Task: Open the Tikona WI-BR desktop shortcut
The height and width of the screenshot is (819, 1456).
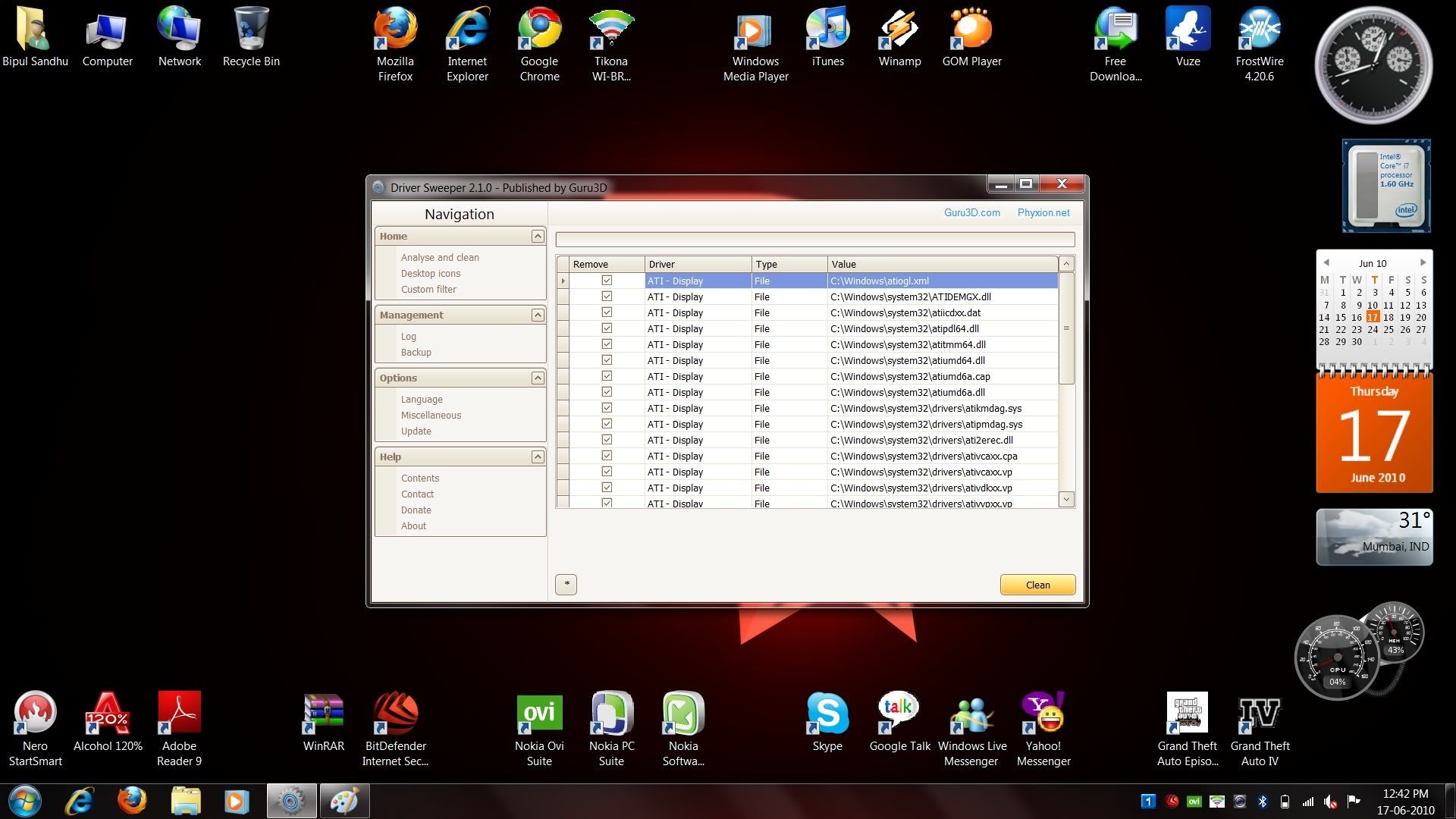Action: click(611, 44)
